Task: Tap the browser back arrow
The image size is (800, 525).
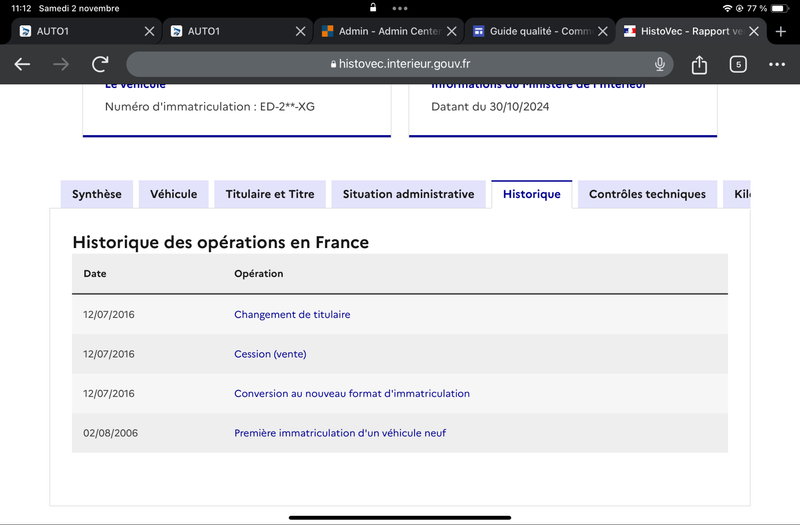Action: 22,64
